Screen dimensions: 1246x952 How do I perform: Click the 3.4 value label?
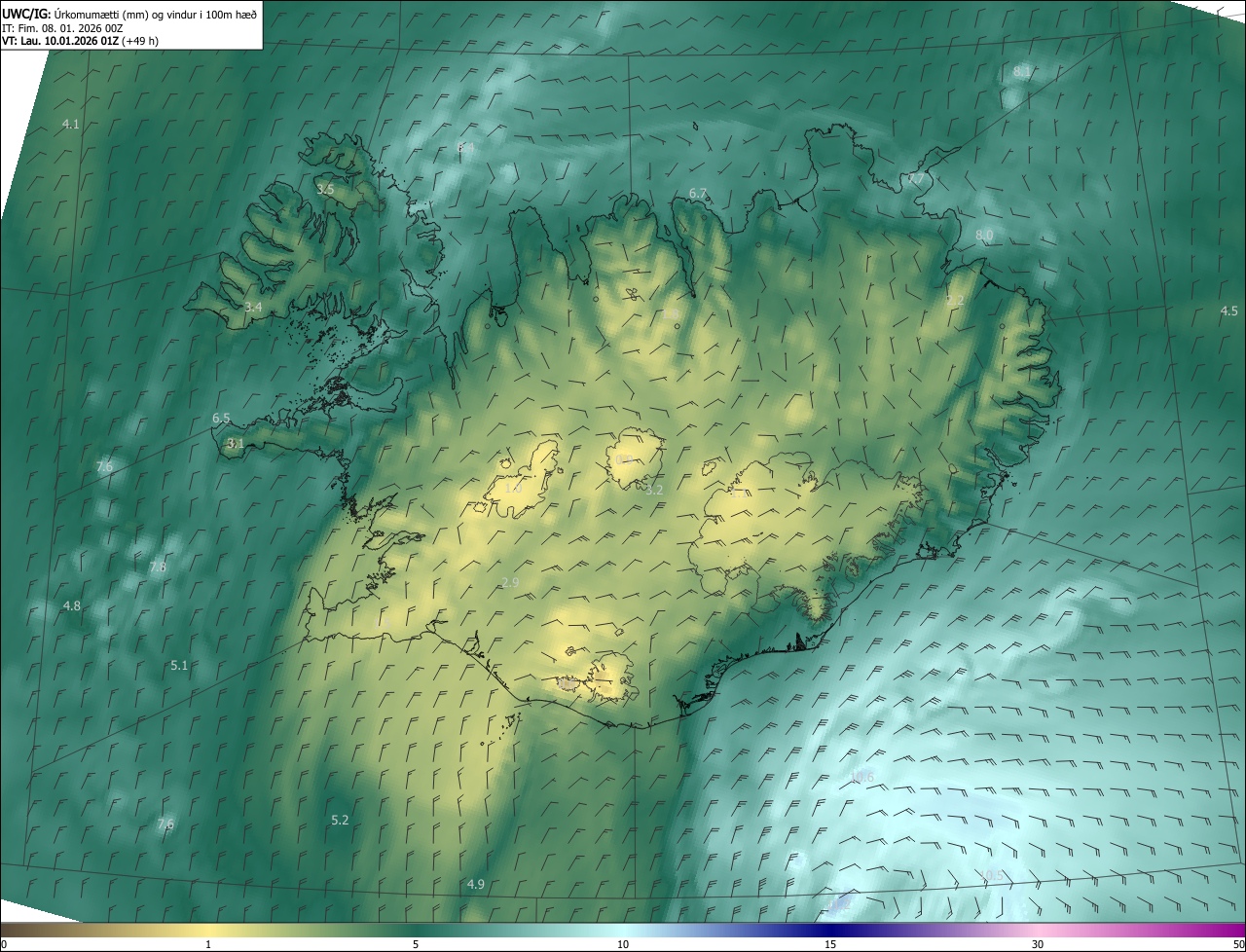click(253, 307)
